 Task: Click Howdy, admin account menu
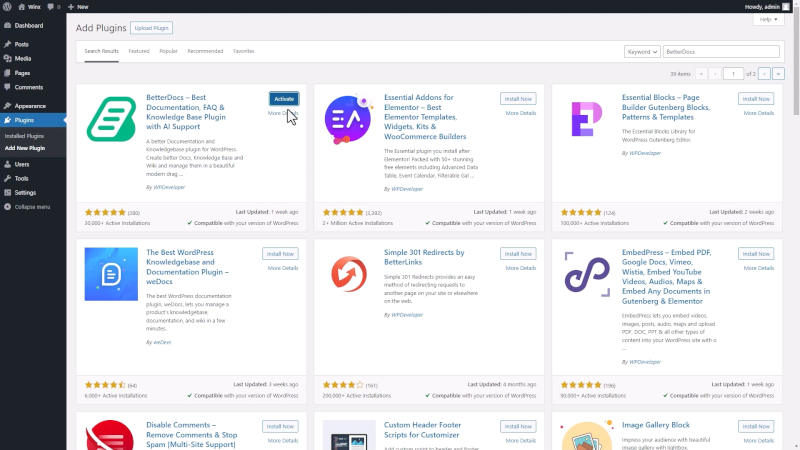pyautogui.click(x=767, y=7)
